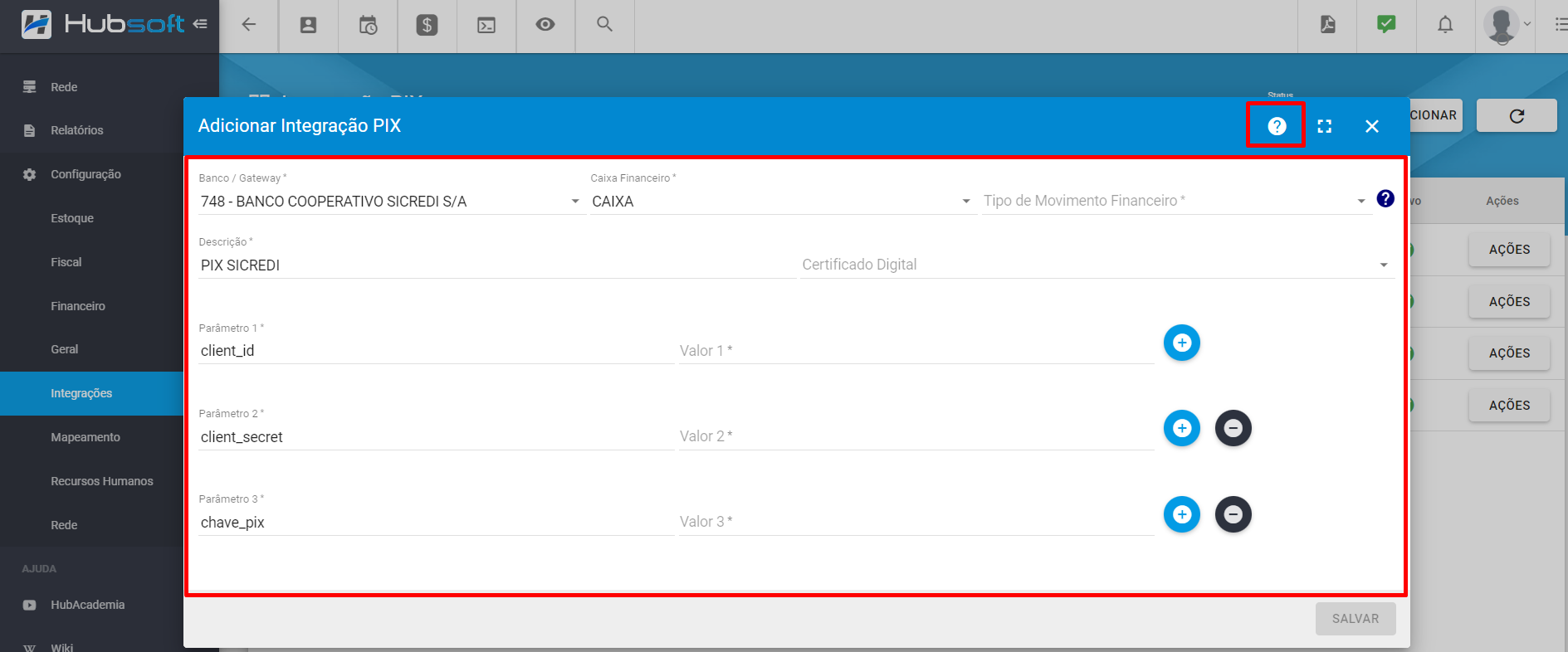Click the Valor 3 input field
Viewport: 1568px width, 652px height.
pos(916,522)
